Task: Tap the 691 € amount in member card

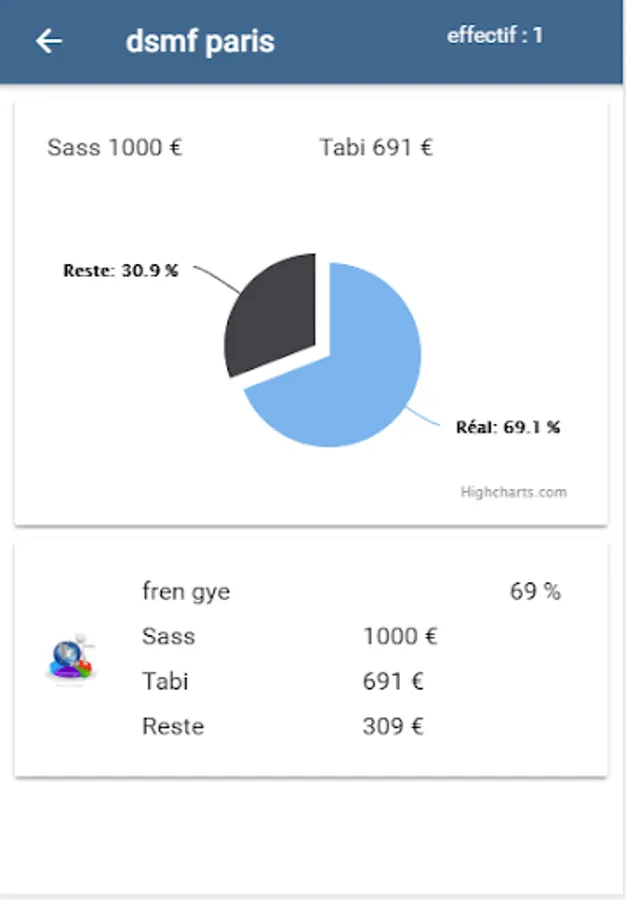Action: (x=393, y=681)
